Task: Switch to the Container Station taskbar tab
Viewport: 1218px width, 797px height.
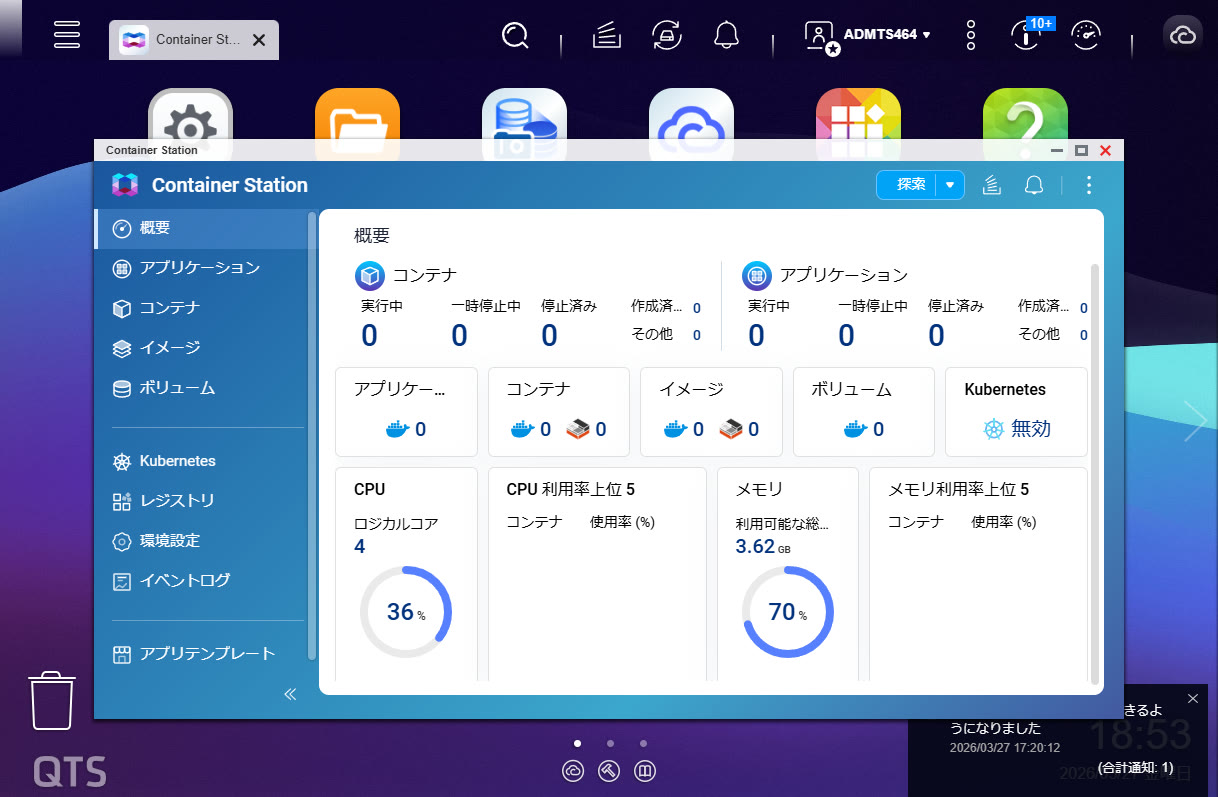Action: pyautogui.click(x=183, y=40)
